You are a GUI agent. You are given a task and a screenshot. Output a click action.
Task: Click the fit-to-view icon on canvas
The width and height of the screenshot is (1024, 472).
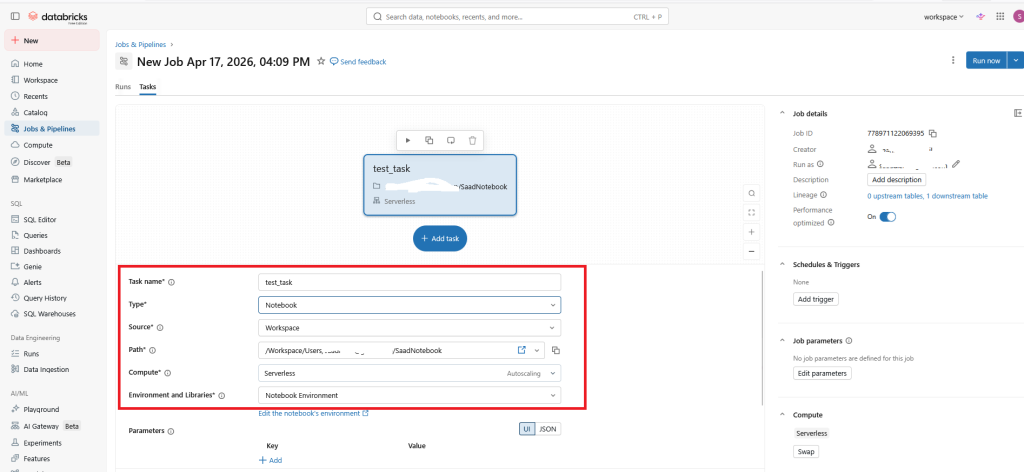point(752,212)
